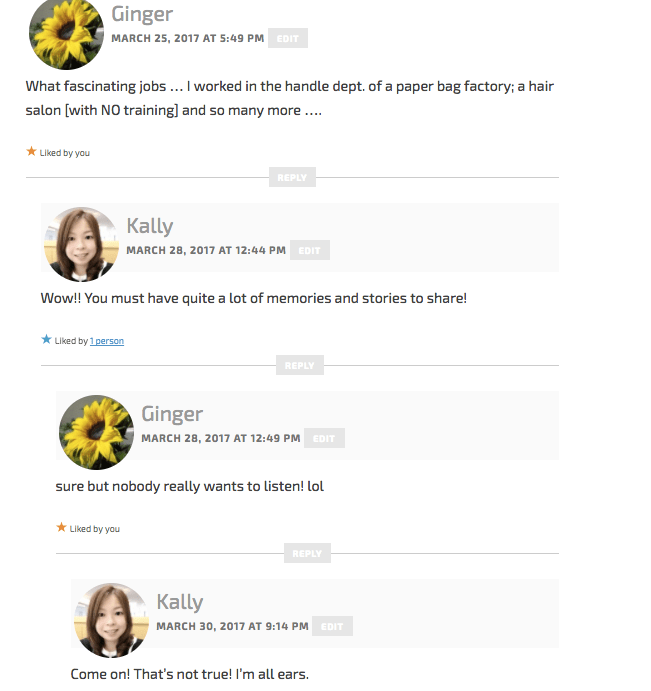Open the March 28, 2017 at 12:49 PM timestamp
This screenshot has width=651, height=691.
221,438
